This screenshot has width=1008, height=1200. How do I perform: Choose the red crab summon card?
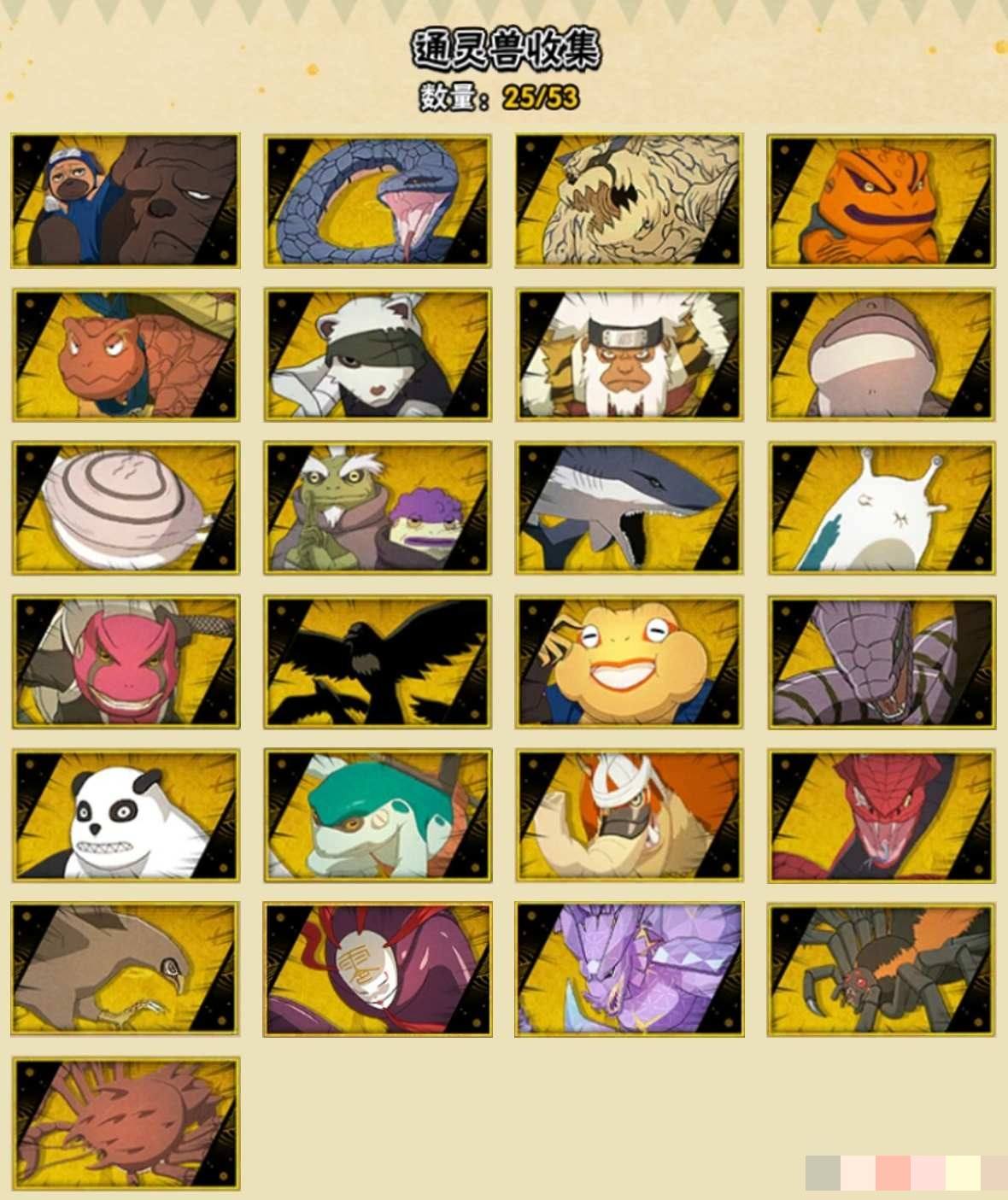[126, 1124]
